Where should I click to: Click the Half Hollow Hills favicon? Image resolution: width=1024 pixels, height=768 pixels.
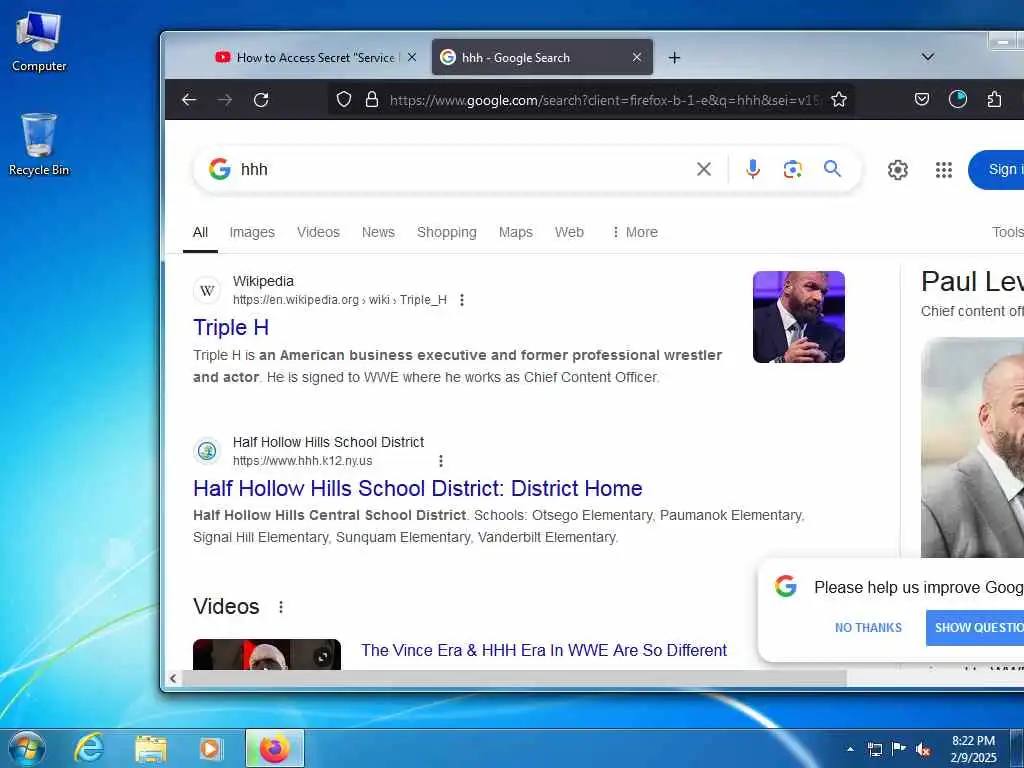207,451
